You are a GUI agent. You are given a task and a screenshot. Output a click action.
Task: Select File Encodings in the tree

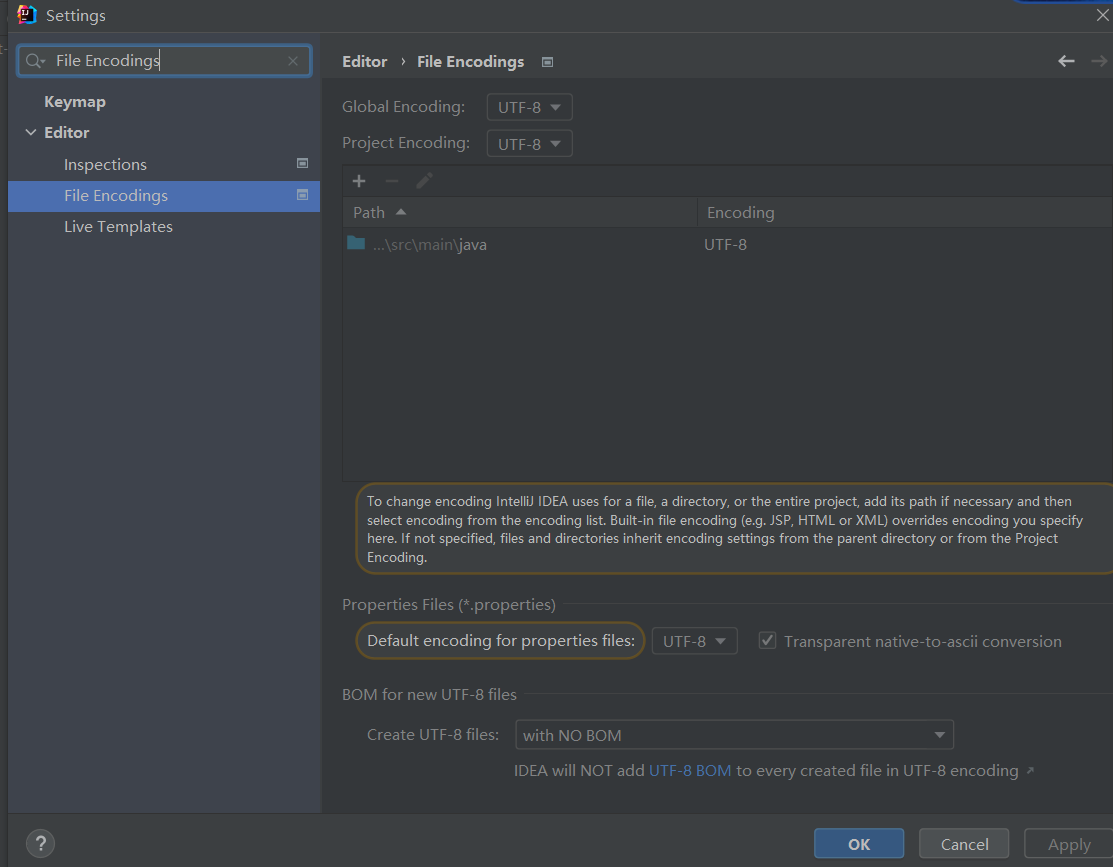[164, 195]
